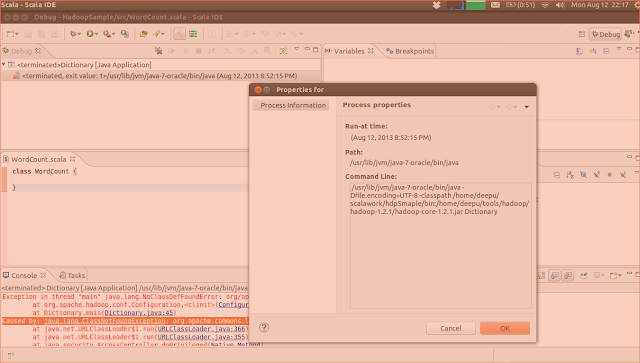Screen dimensions: 640x363
Task: Click the Scala perspective icon beside Debug
Action: tap(628, 34)
